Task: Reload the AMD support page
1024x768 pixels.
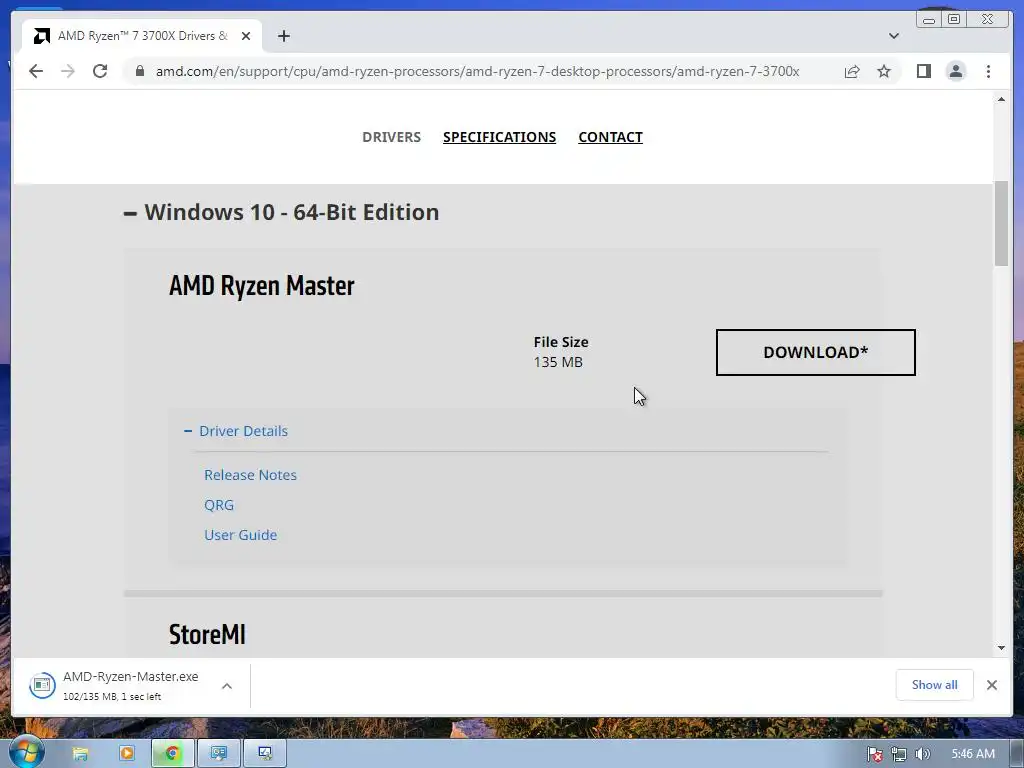Action: 100,71
